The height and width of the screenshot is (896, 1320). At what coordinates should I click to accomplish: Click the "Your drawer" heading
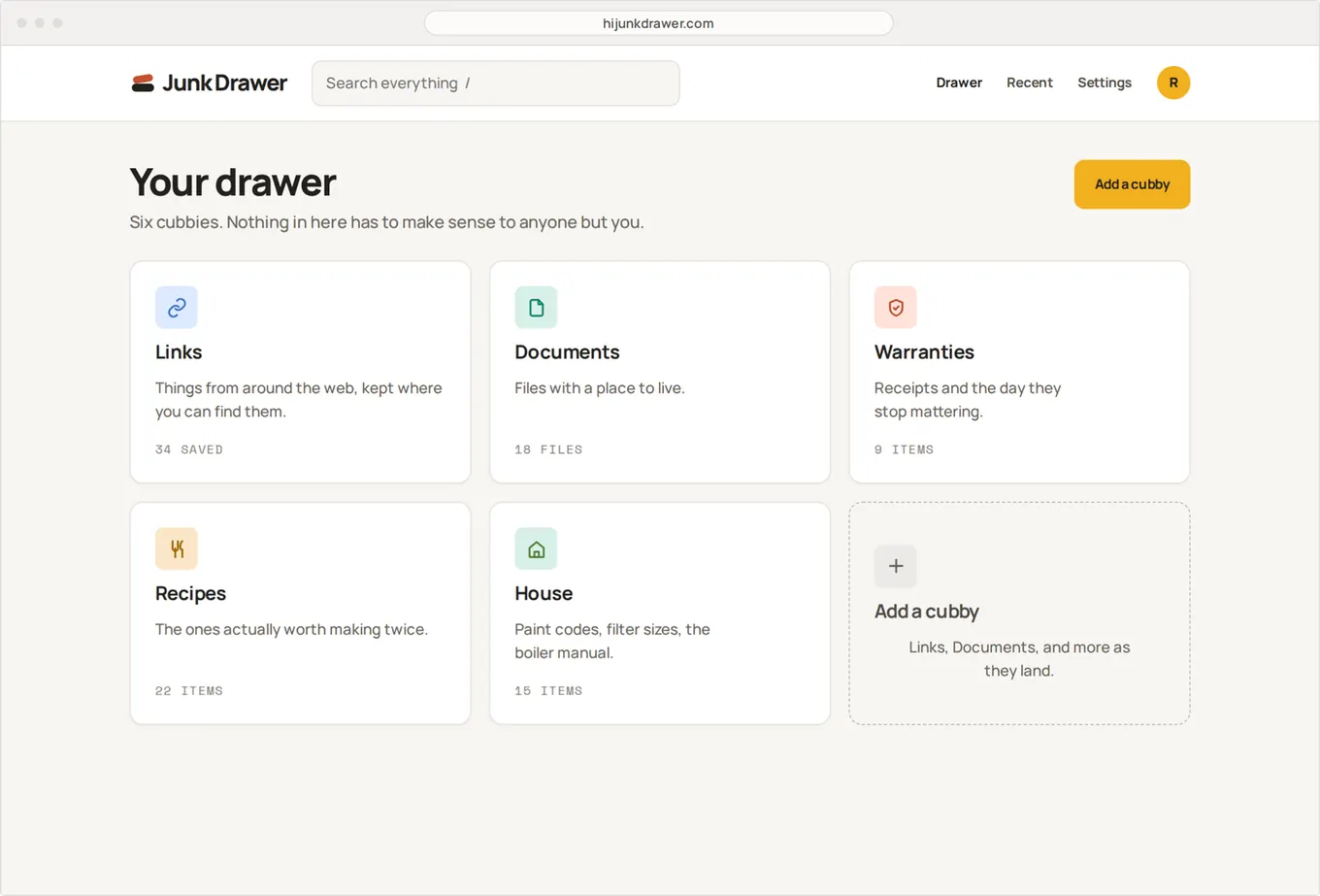coord(233,183)
